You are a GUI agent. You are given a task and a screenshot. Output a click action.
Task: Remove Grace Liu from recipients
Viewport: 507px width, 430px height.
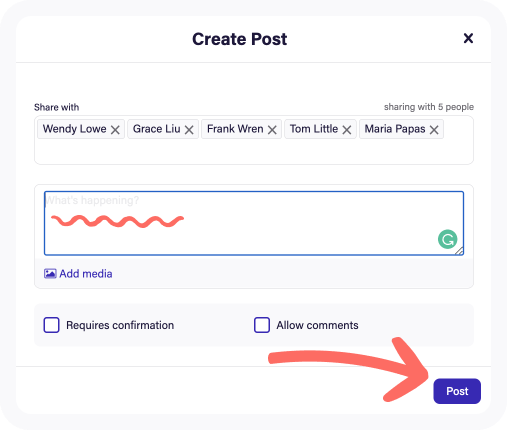coord(189,130)
